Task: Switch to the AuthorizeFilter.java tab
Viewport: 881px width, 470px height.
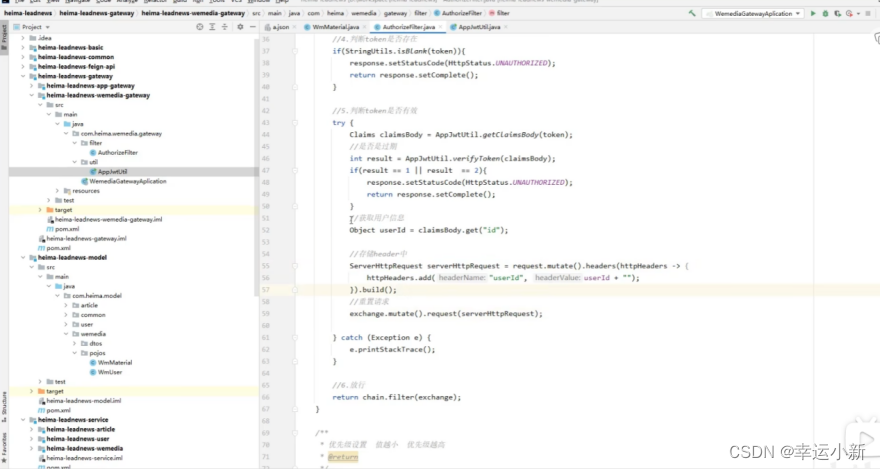Action: (x=408, y=27)
